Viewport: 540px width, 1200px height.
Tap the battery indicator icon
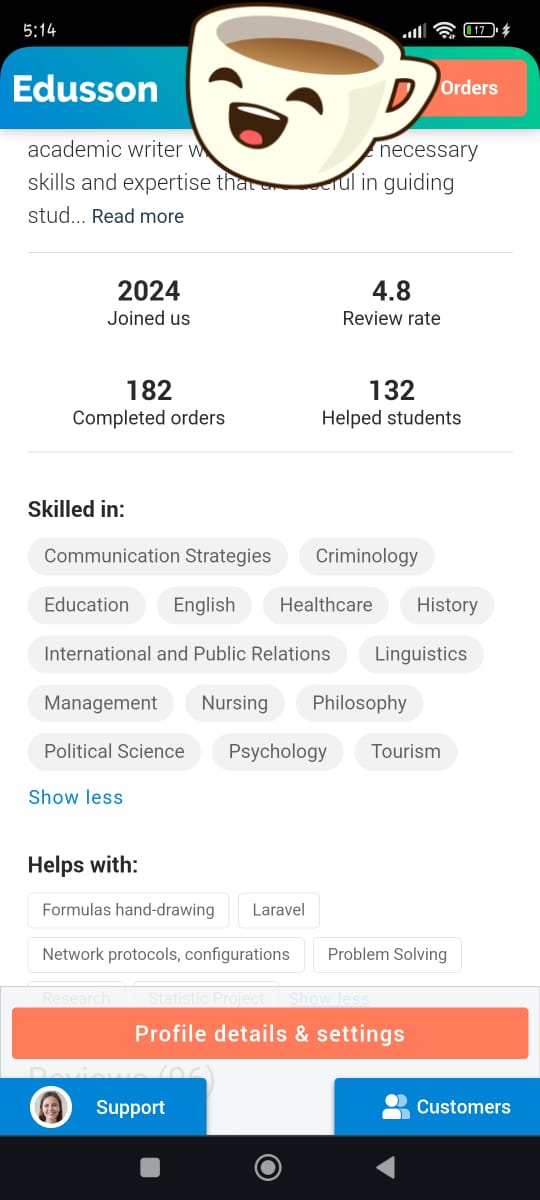480,31
